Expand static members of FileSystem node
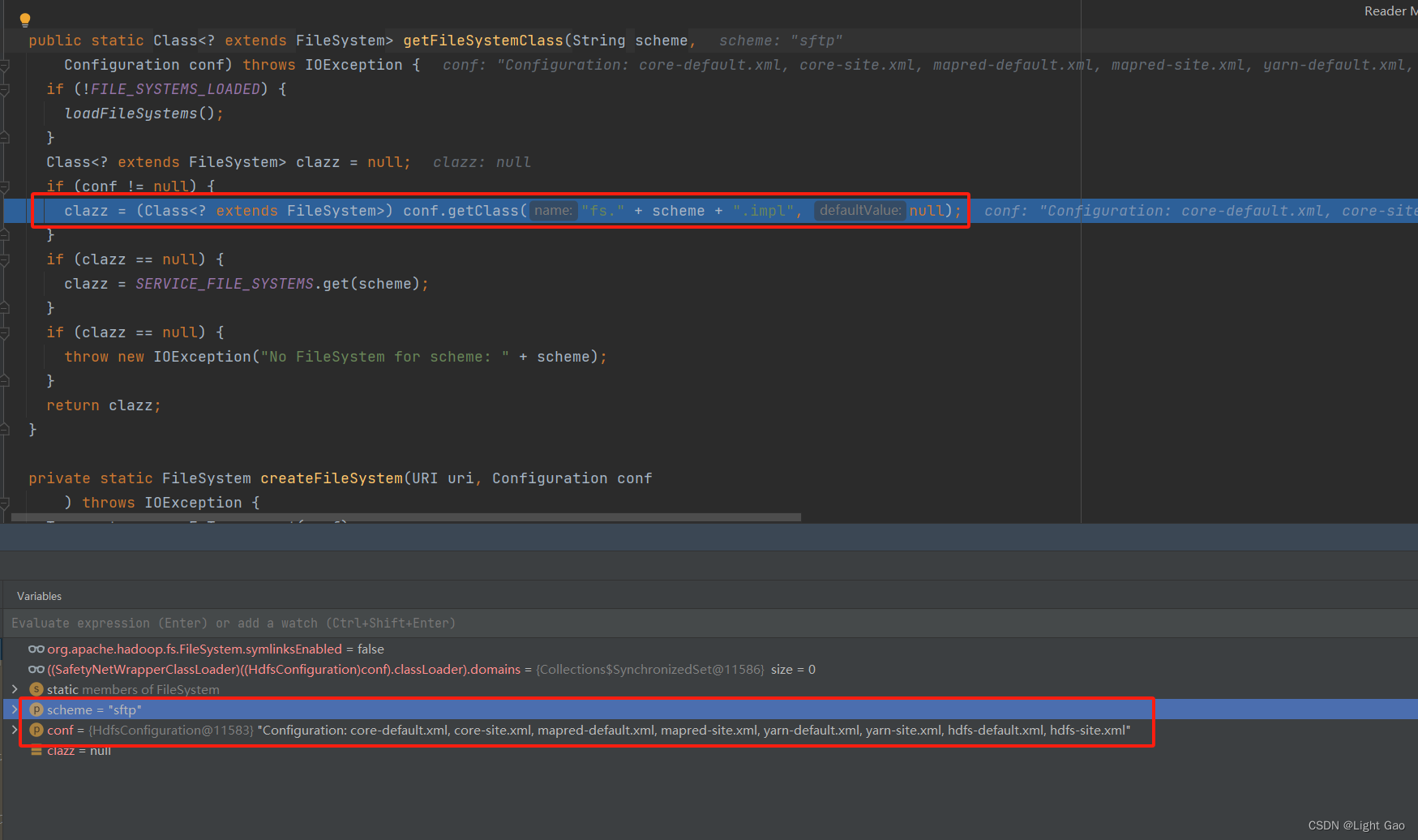The width and height of the screenshot is (1418, 840). pos(15,689)
